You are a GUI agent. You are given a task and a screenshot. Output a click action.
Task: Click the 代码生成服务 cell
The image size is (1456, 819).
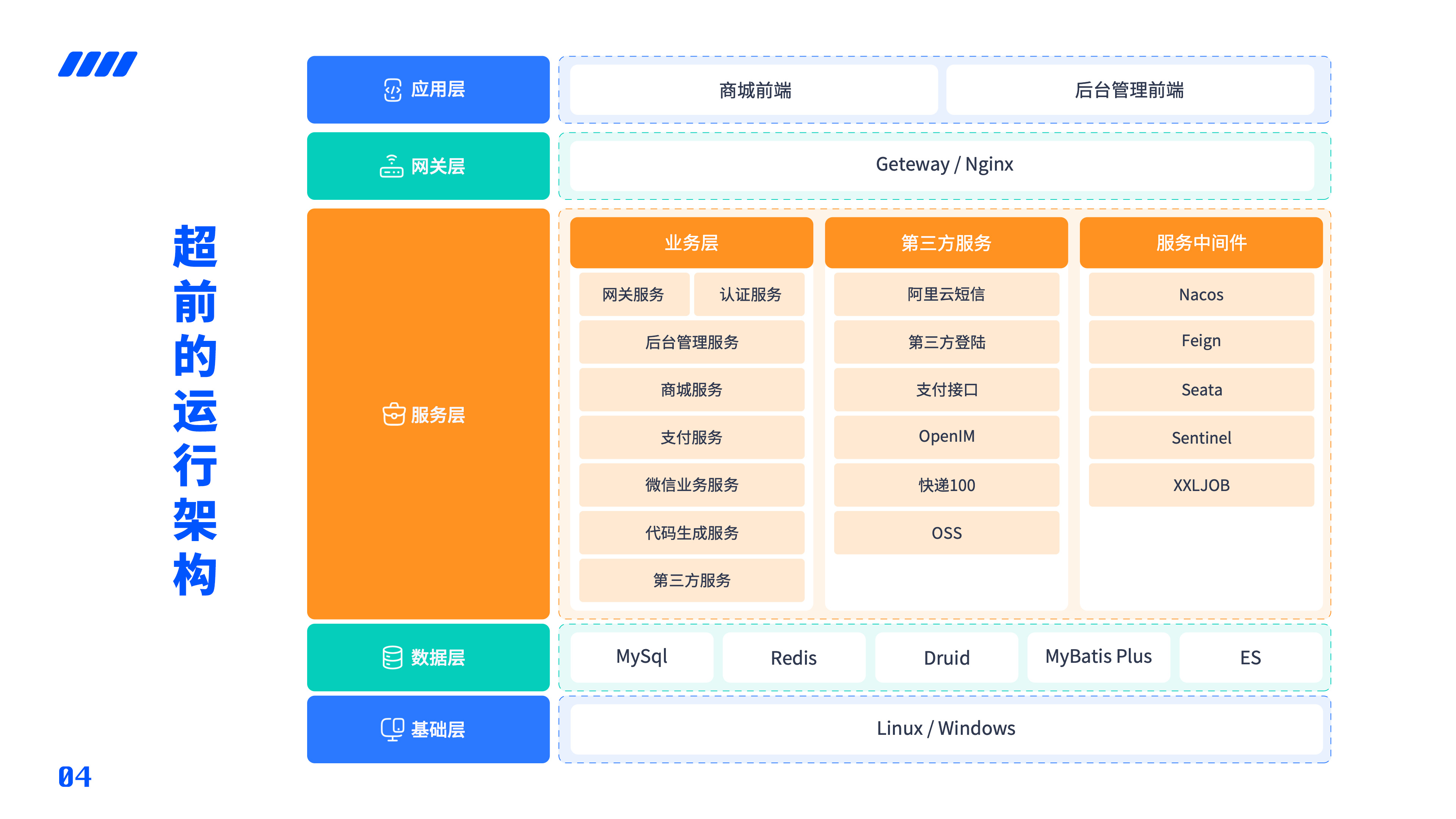(x=692, y=532)
